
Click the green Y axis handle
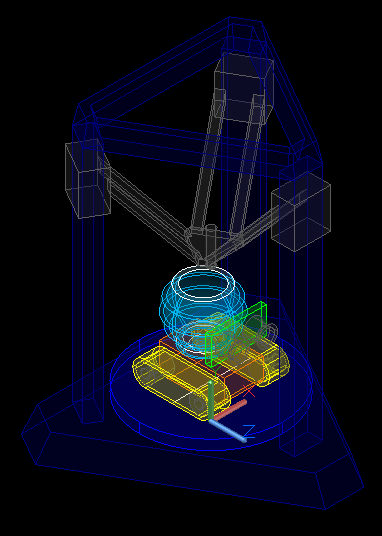211,400
